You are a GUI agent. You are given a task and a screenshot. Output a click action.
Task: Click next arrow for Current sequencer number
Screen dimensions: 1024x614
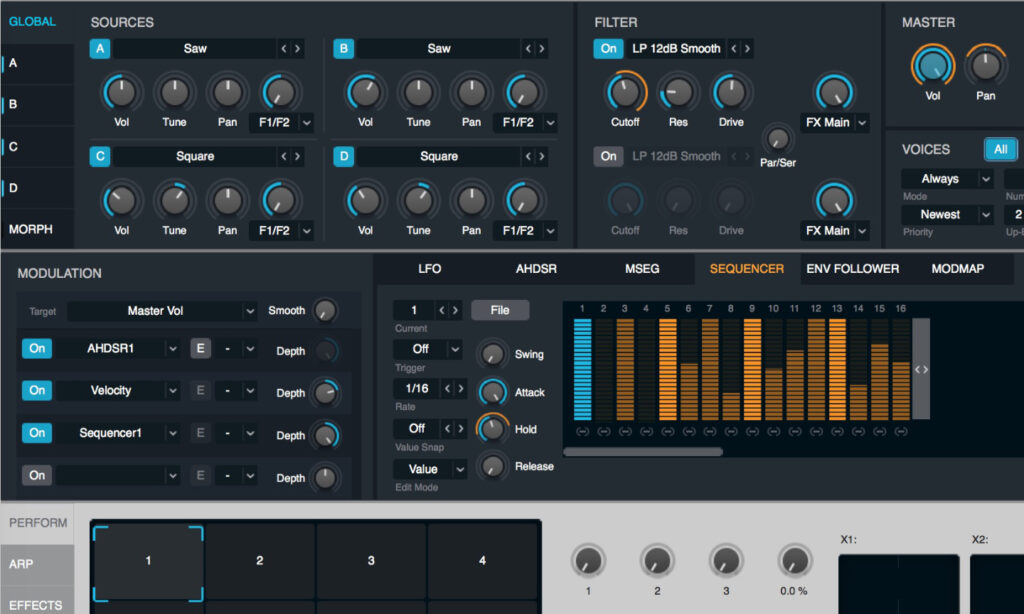click(x=456, y=310)
